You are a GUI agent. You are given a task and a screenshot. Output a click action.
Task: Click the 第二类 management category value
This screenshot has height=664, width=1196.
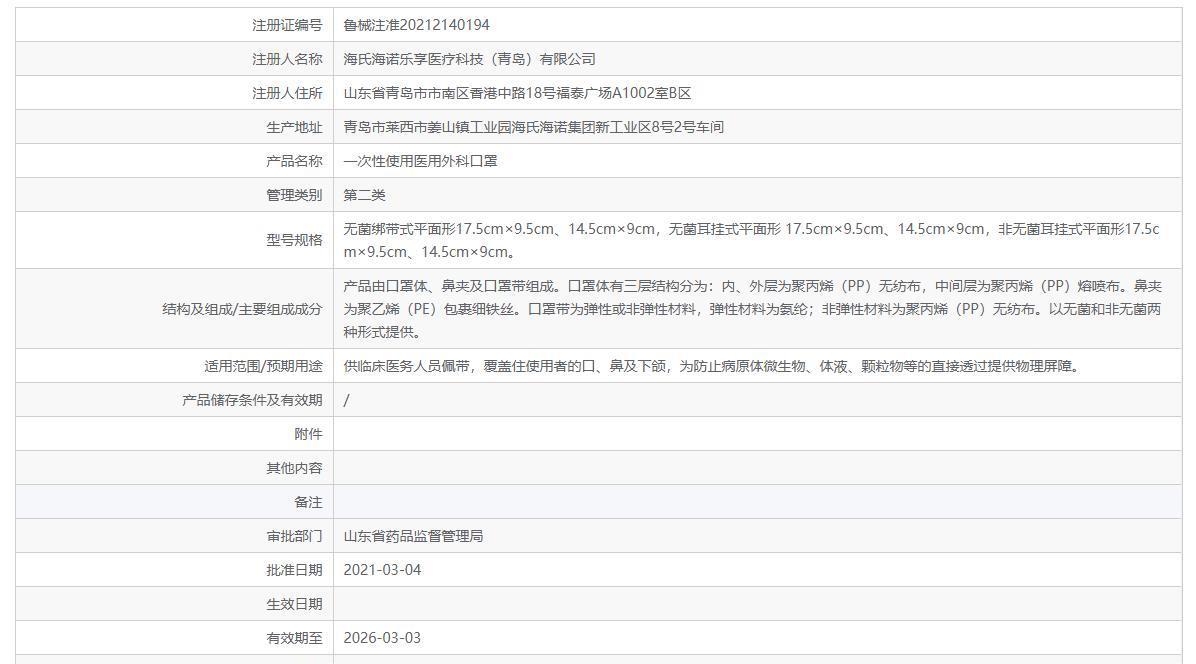click(364, 195)
